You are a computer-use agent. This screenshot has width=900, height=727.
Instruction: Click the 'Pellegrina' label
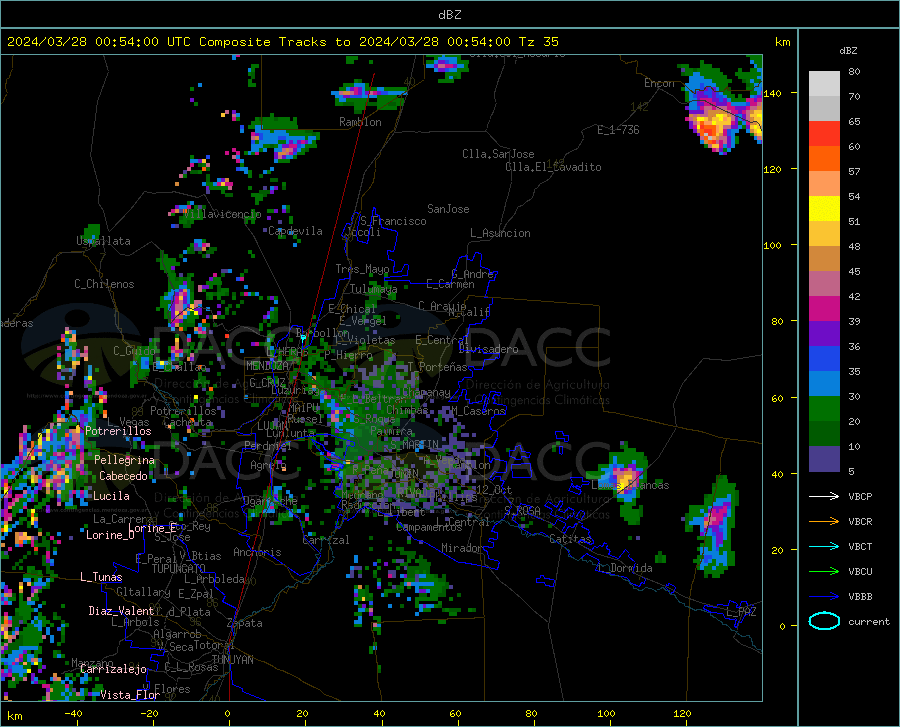(x=125, y=460)
